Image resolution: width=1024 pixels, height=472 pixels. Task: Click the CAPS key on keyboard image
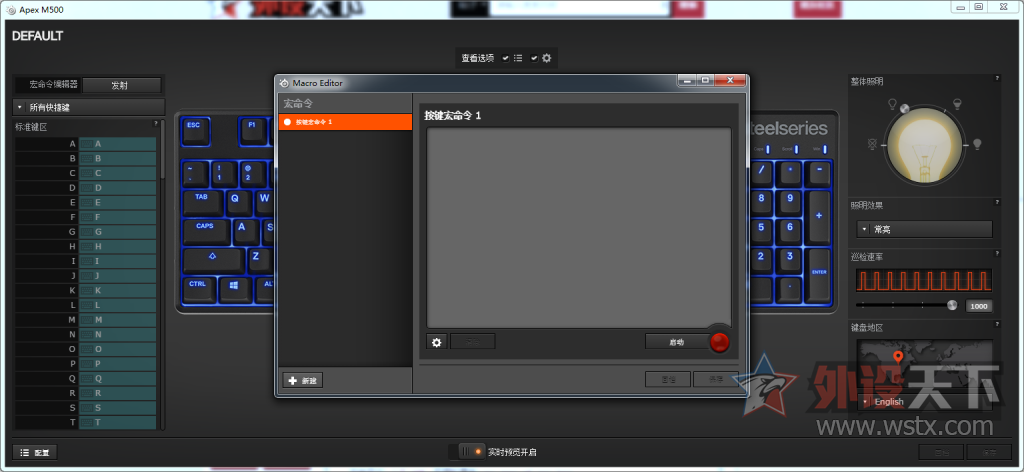(x=206, y=232)
